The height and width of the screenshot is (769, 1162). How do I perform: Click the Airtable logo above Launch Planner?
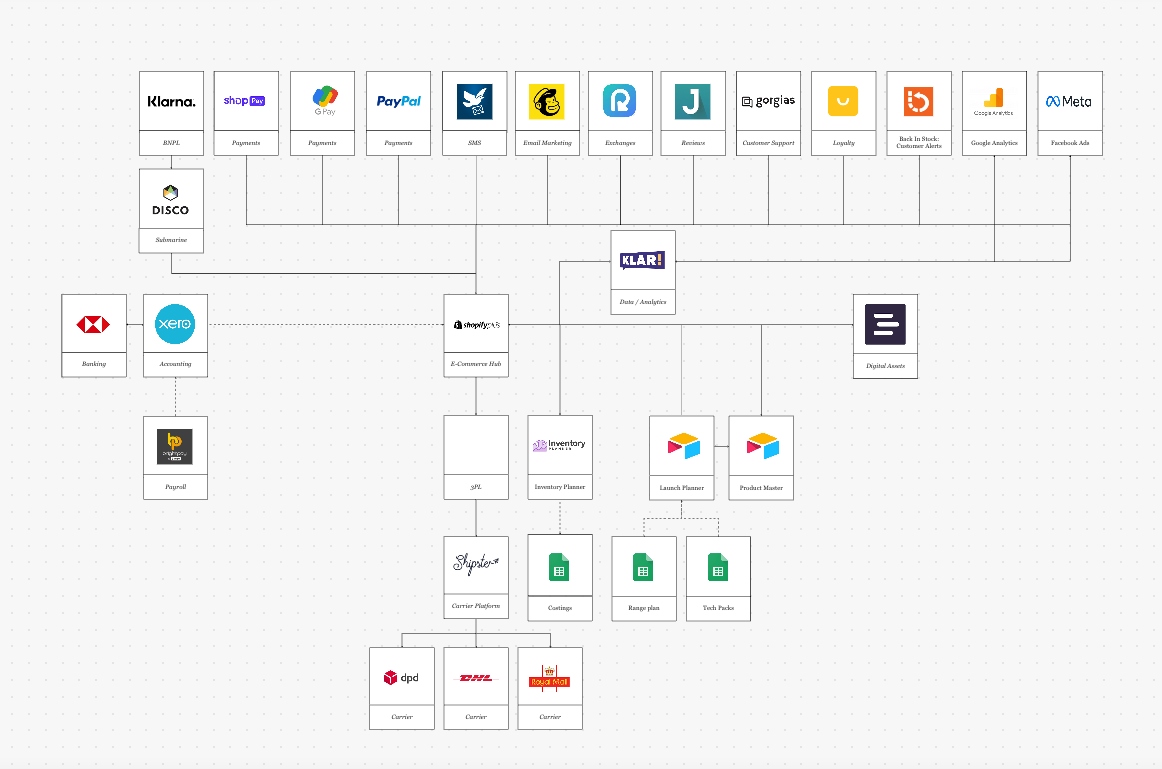[683, 446]
